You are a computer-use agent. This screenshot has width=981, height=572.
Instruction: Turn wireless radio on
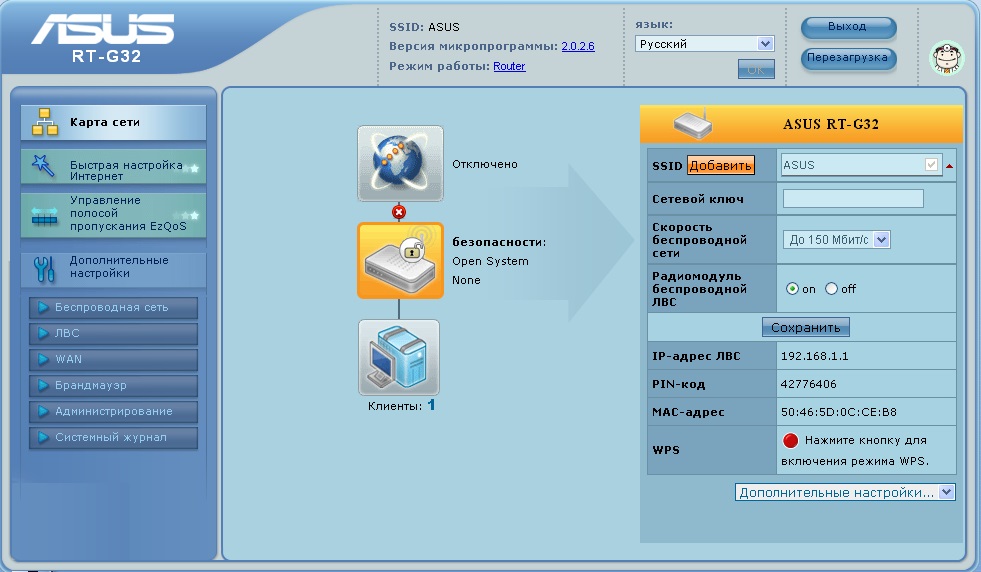point(792,289)
